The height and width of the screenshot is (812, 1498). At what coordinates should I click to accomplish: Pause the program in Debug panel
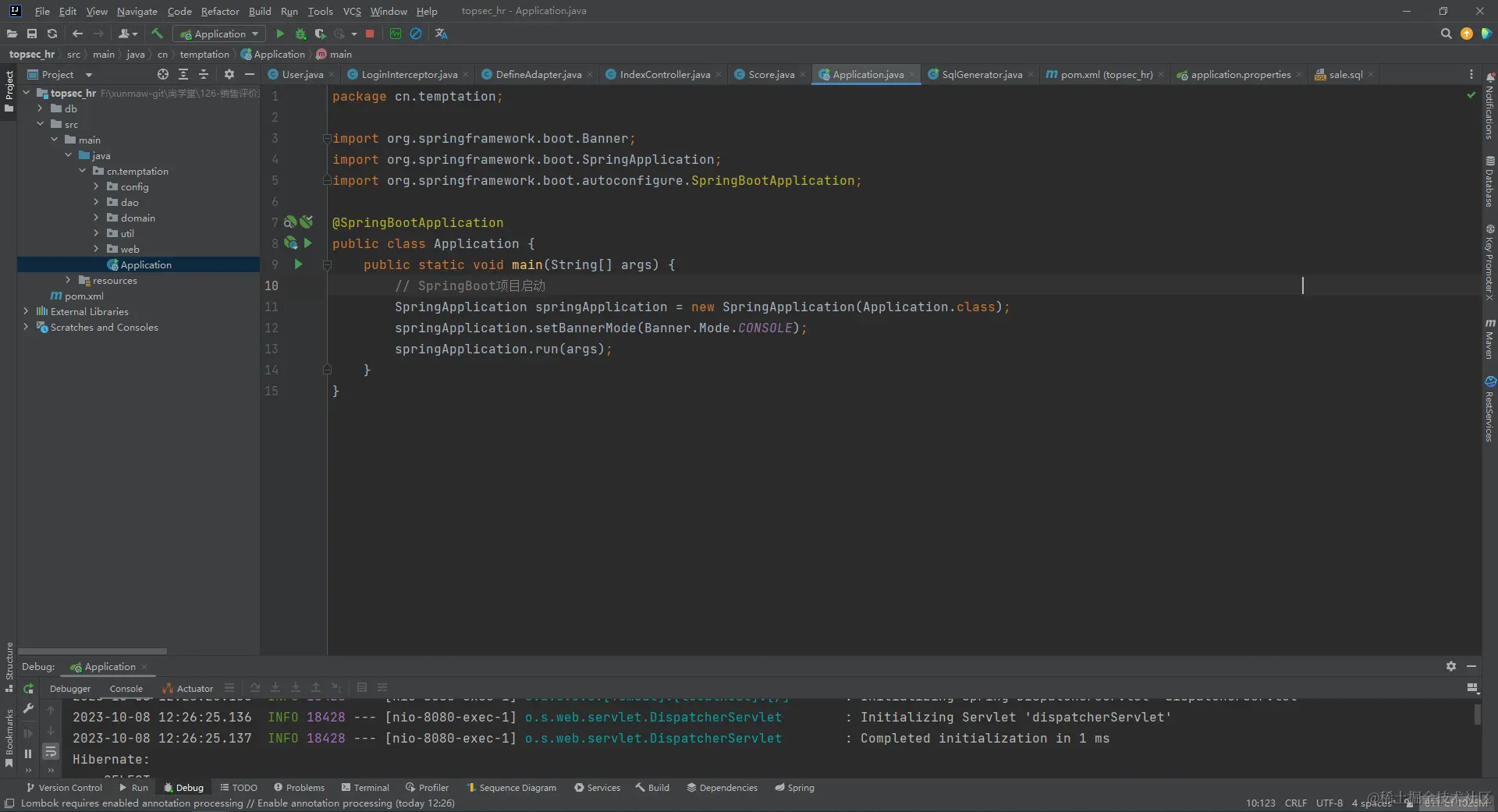28,753
